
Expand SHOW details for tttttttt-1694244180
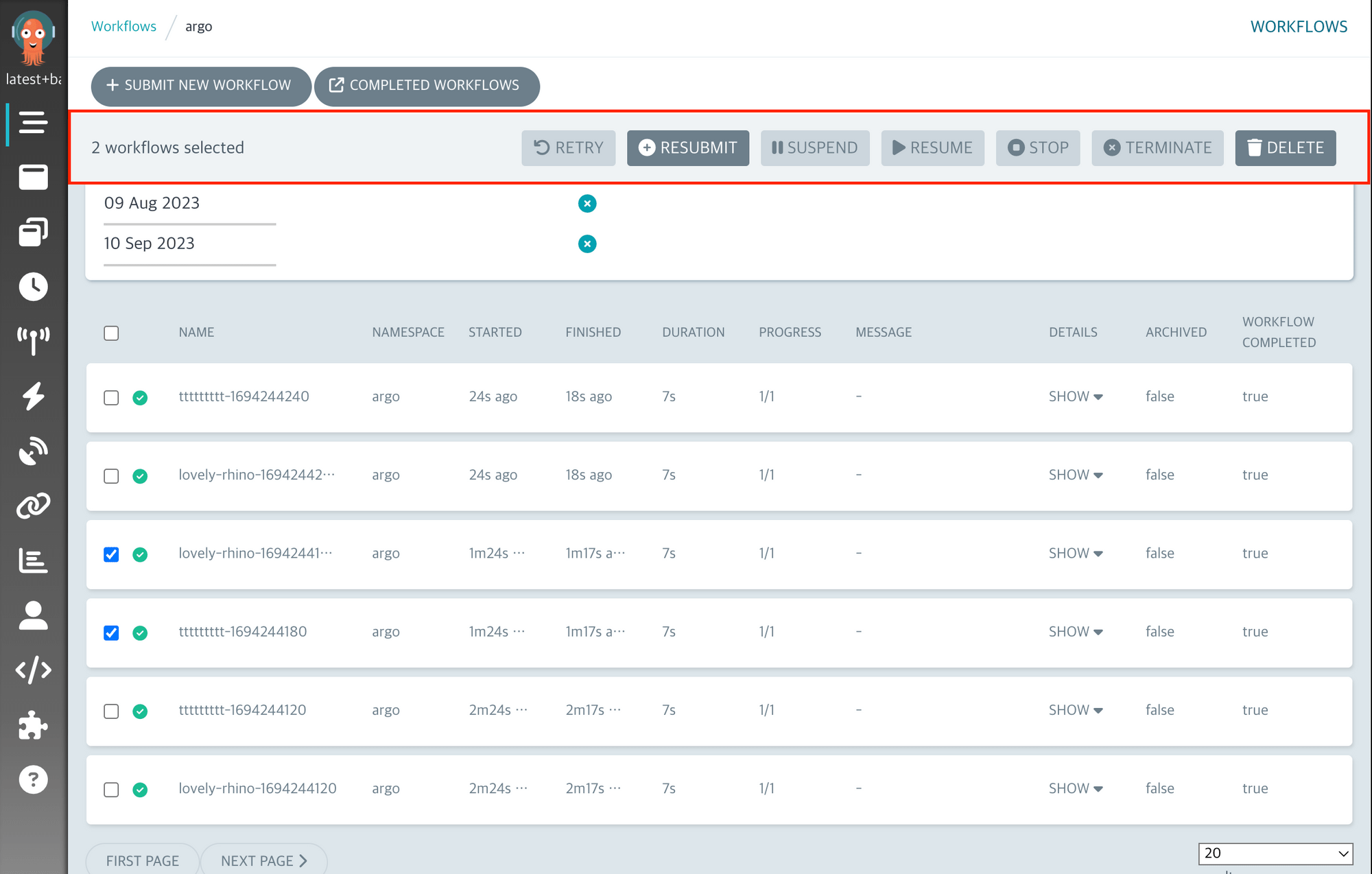coord(1076,631)
